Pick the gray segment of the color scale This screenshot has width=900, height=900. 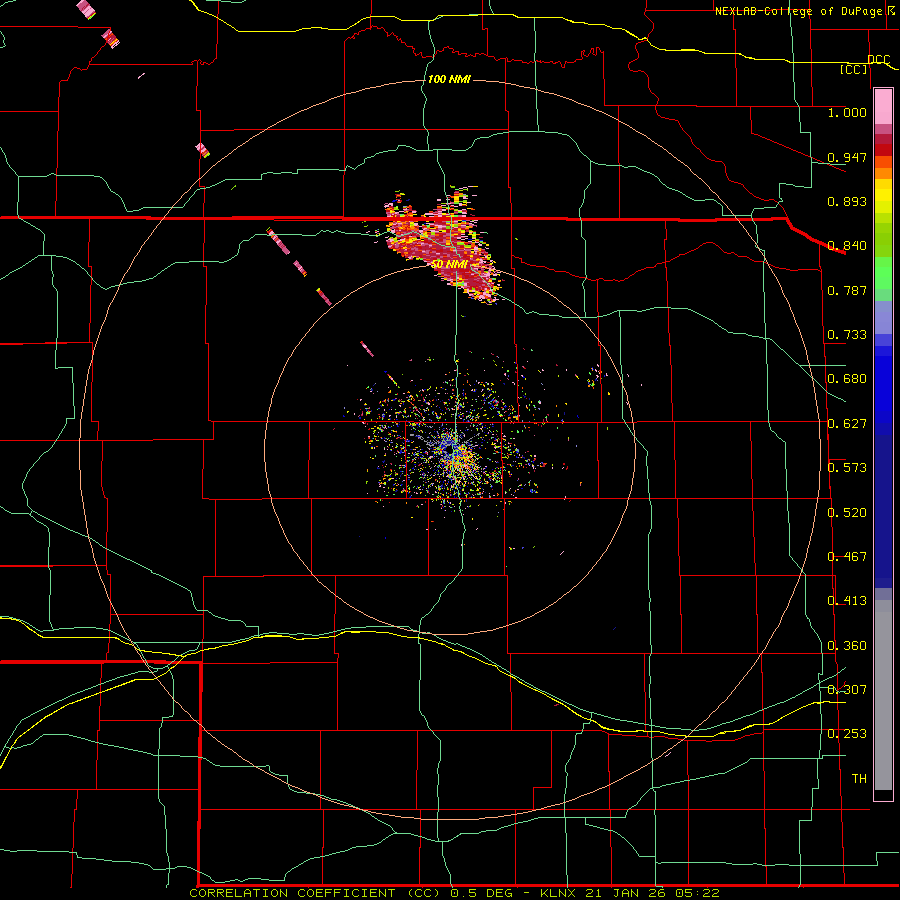(x=883, y=695)
